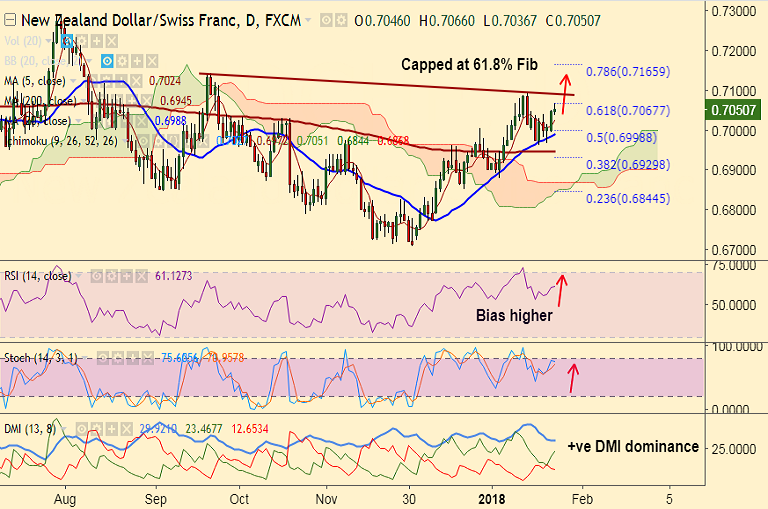Remove the MA (200, close) indicator
Image resolution: width=768 pixels, height=509 pixels.
point(147,101)
